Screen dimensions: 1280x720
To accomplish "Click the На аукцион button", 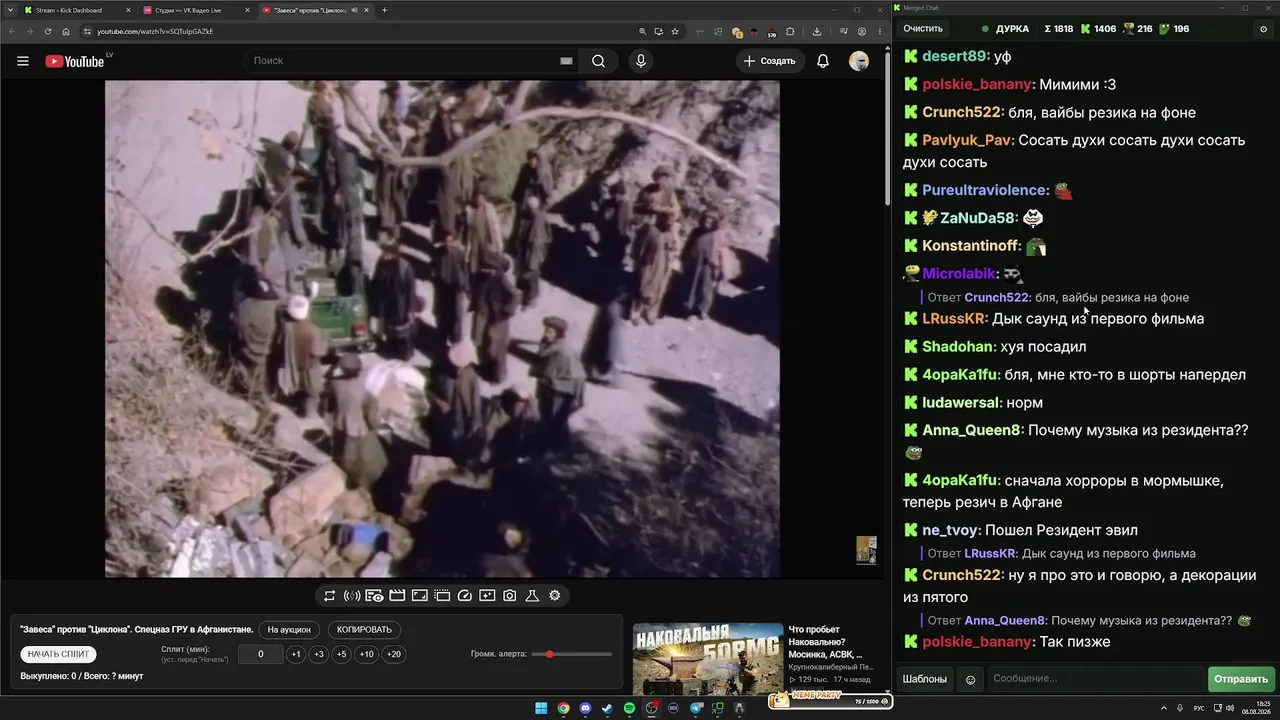I will [291, 630].
